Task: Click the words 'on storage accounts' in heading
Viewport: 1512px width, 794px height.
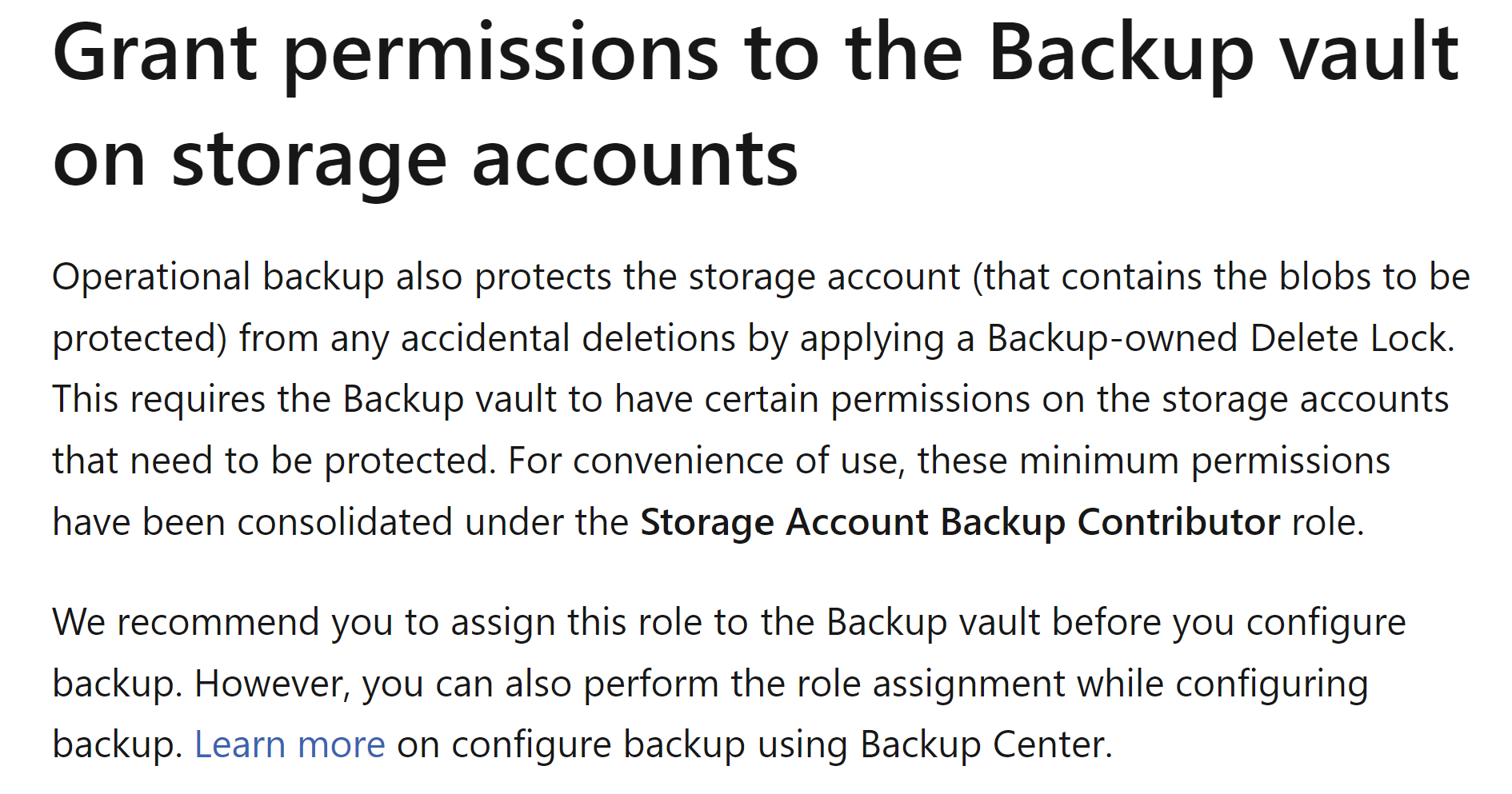Action: click(425, 159)
